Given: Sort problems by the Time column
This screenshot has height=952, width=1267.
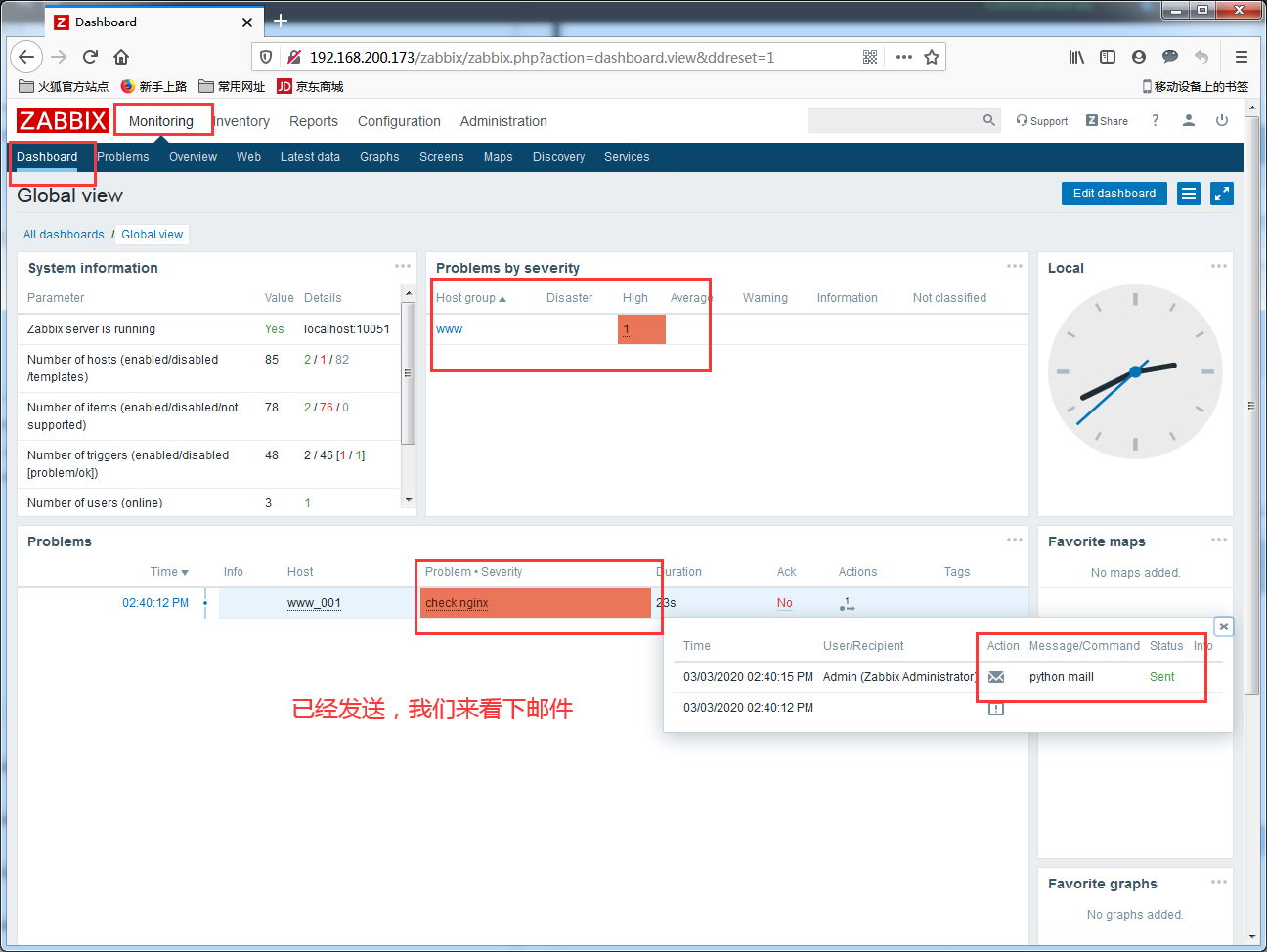Looking at the screenshot, I should pyautogui.click(x=169, y=572).
